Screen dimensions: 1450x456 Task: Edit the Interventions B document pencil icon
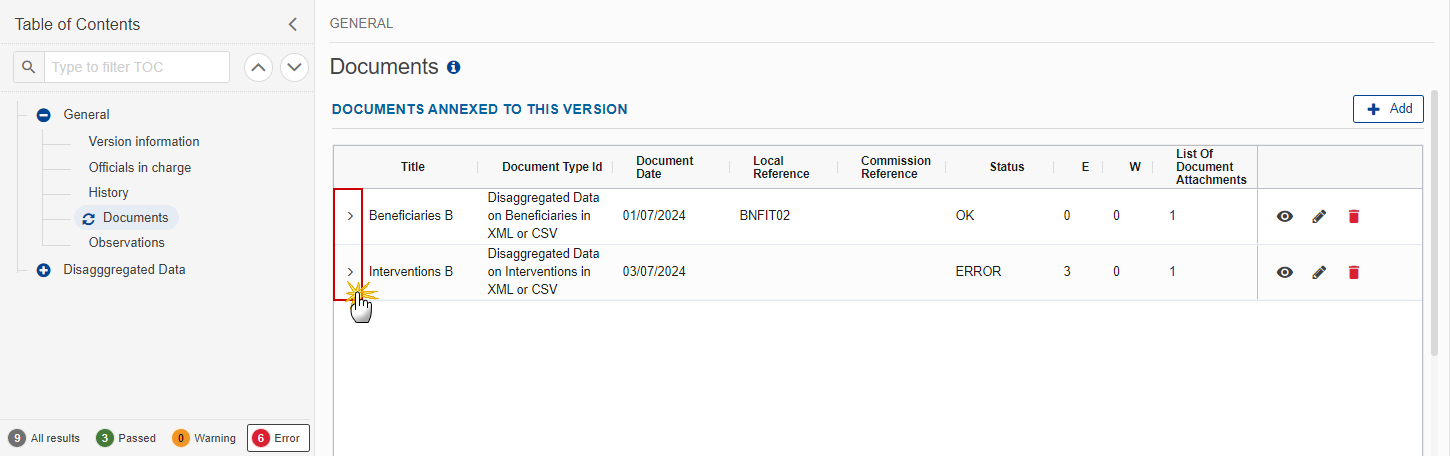coord(1319,272)
